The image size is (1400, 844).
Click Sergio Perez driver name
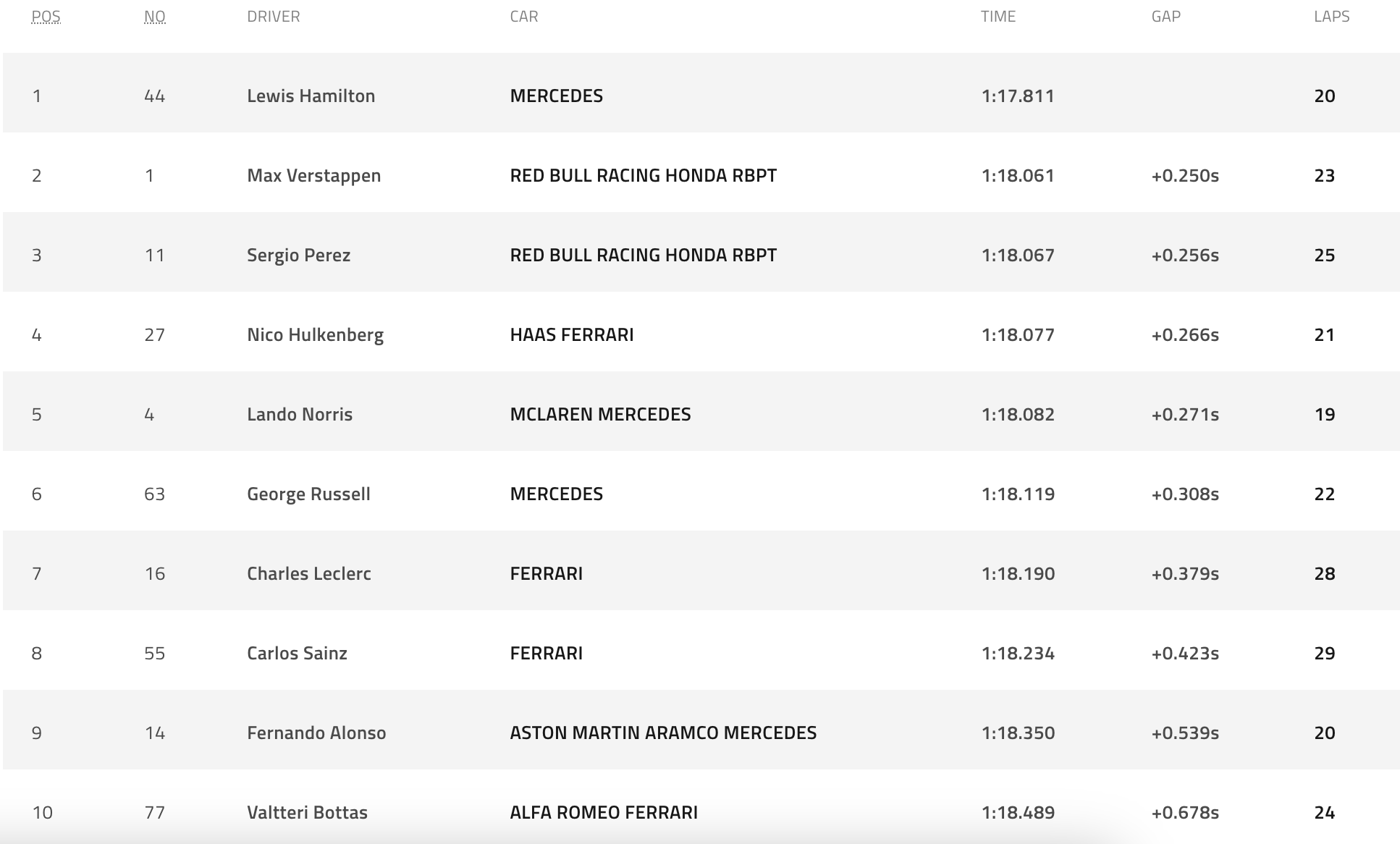pyautogui.click(x=298, y=256)
